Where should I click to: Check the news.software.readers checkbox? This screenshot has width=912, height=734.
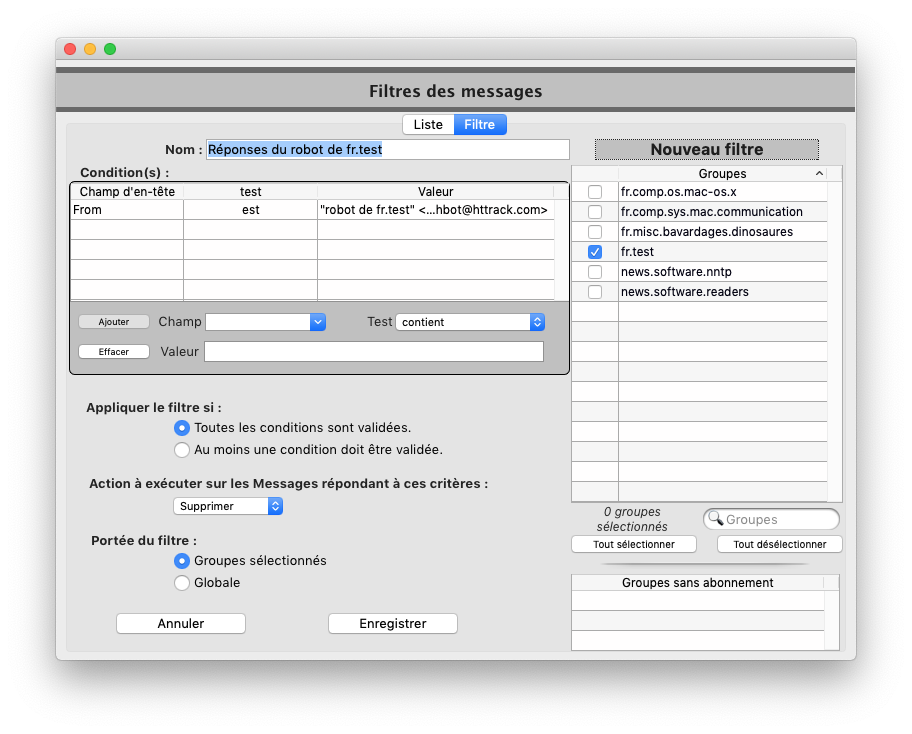[x=594, y=291]
